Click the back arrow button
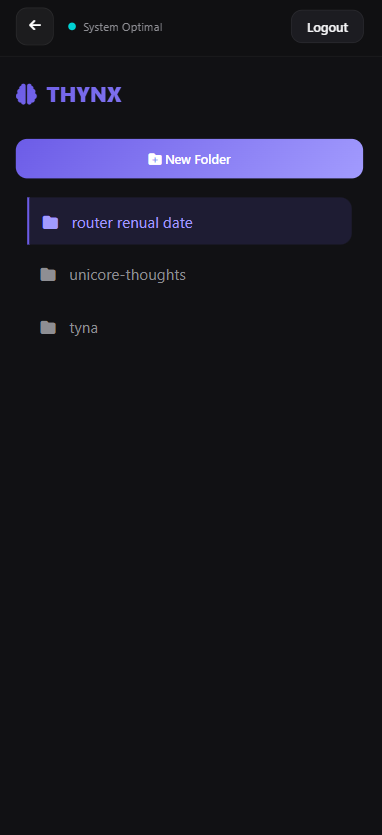The width and height of the screenshot is (382, 835). coord(35,26)
